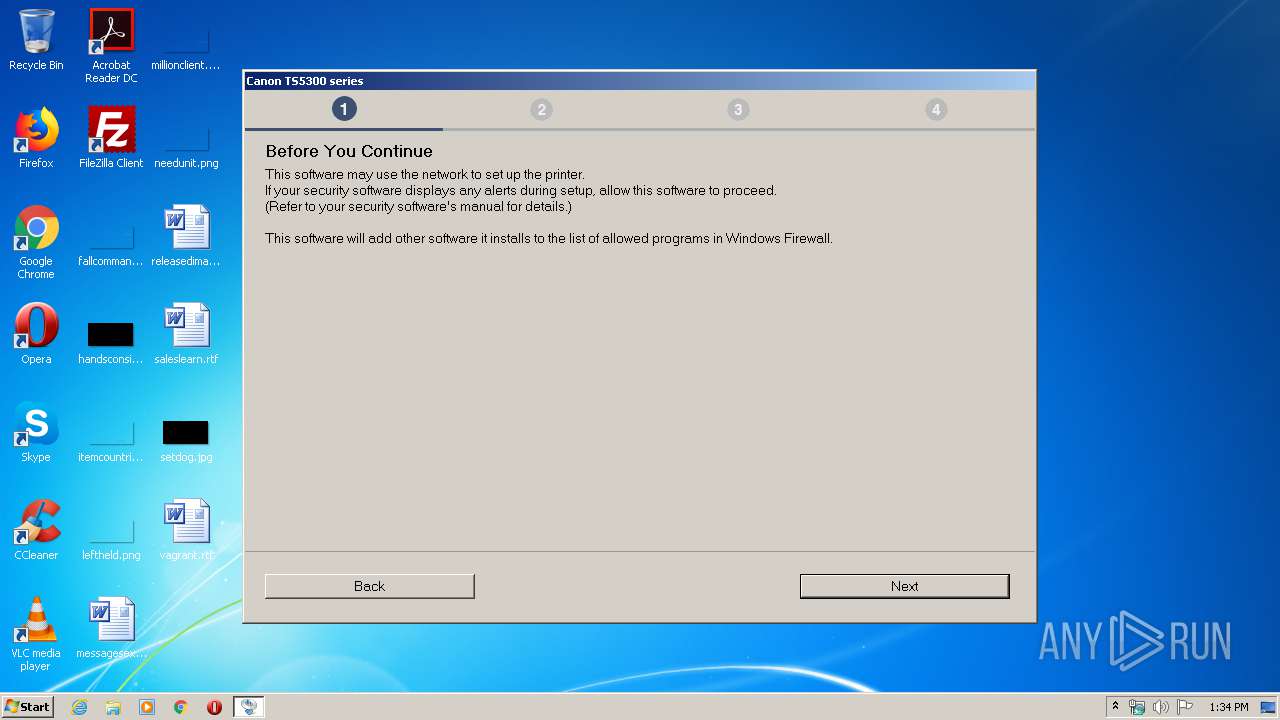Viewport: 1280px width, 720px height.
Task: Open CCleaner desktop shortcut
Action: click(x=36, y=530)
